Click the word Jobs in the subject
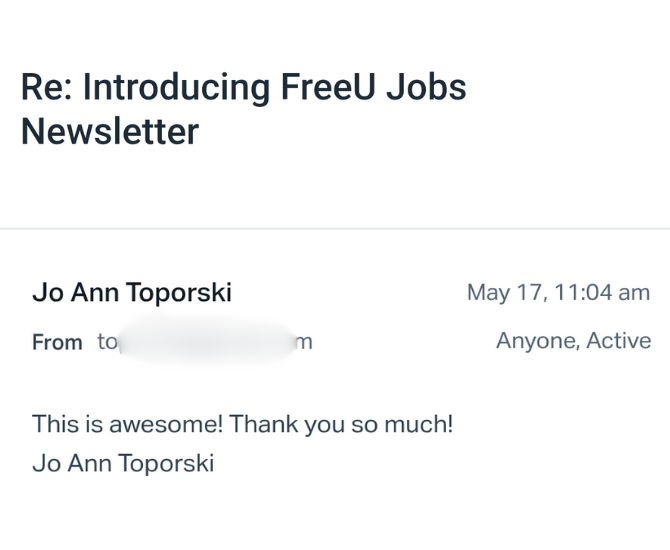 (x=427, y=88)
